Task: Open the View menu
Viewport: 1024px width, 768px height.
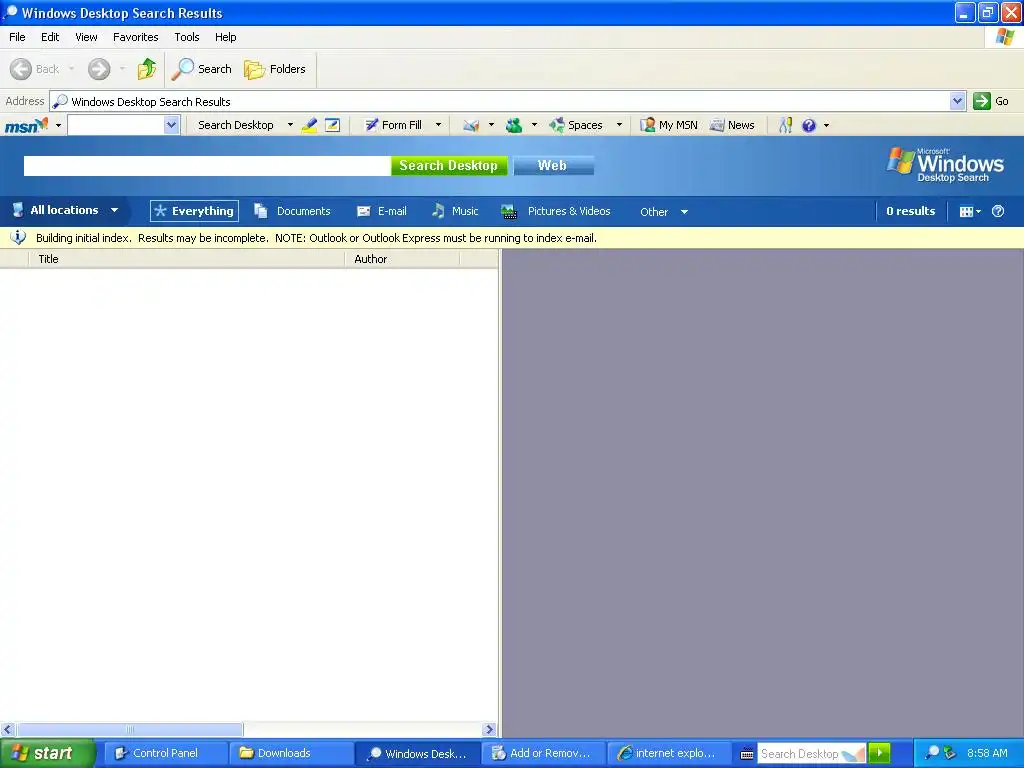Action: tap(86, 37)
